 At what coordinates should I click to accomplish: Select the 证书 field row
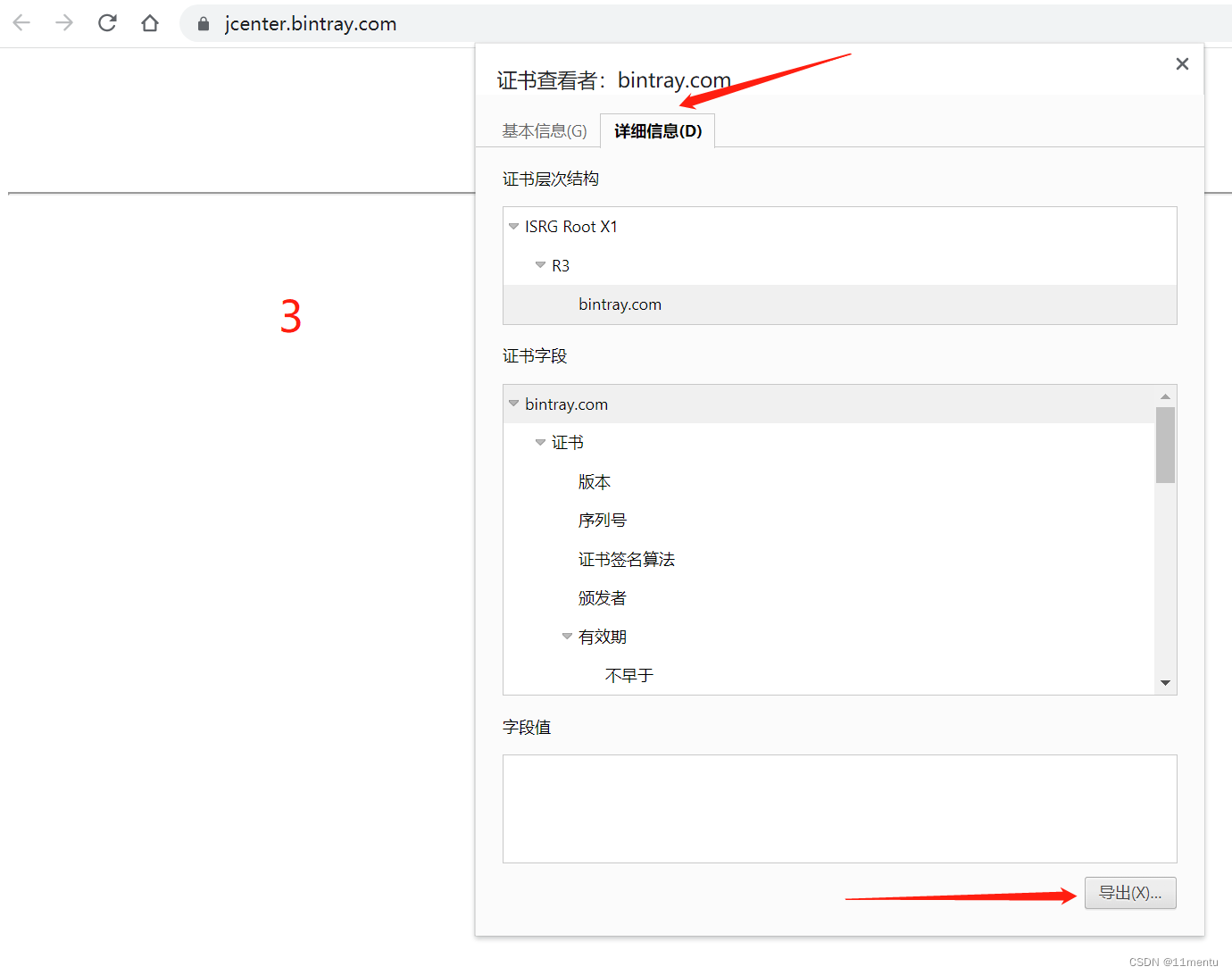(x=829, y=443)
